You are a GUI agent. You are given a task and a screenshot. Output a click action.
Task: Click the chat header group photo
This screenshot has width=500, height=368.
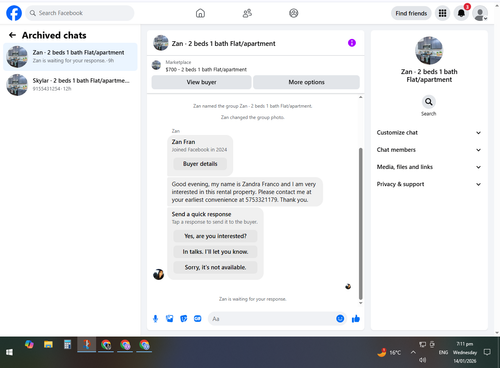click(x=161, y=43)
